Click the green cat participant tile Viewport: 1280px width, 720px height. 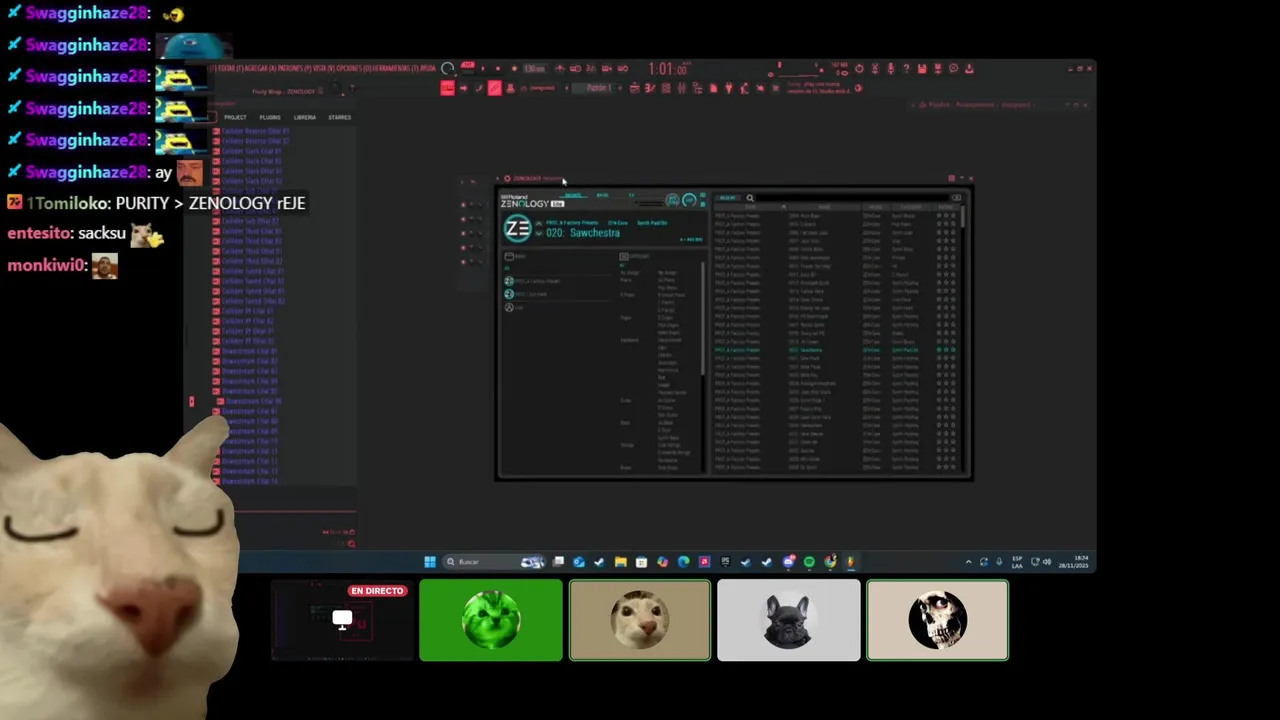pyautogui.click(x=491, y=621)
